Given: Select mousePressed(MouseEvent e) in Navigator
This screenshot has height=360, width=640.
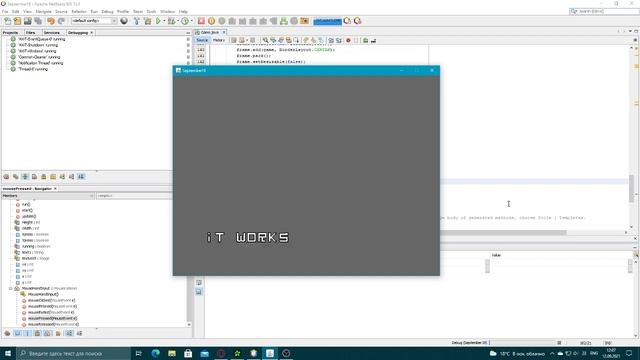Looking at the screenshot, I should click(x=52, y=318).
